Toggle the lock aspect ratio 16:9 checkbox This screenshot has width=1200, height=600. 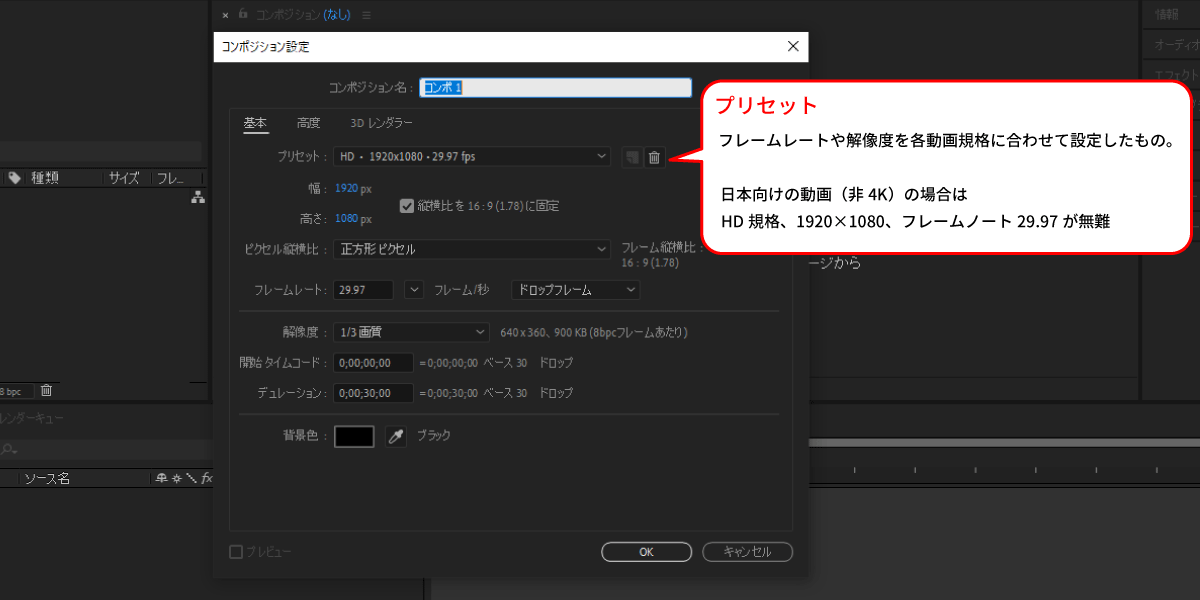[x=407, y=205]
